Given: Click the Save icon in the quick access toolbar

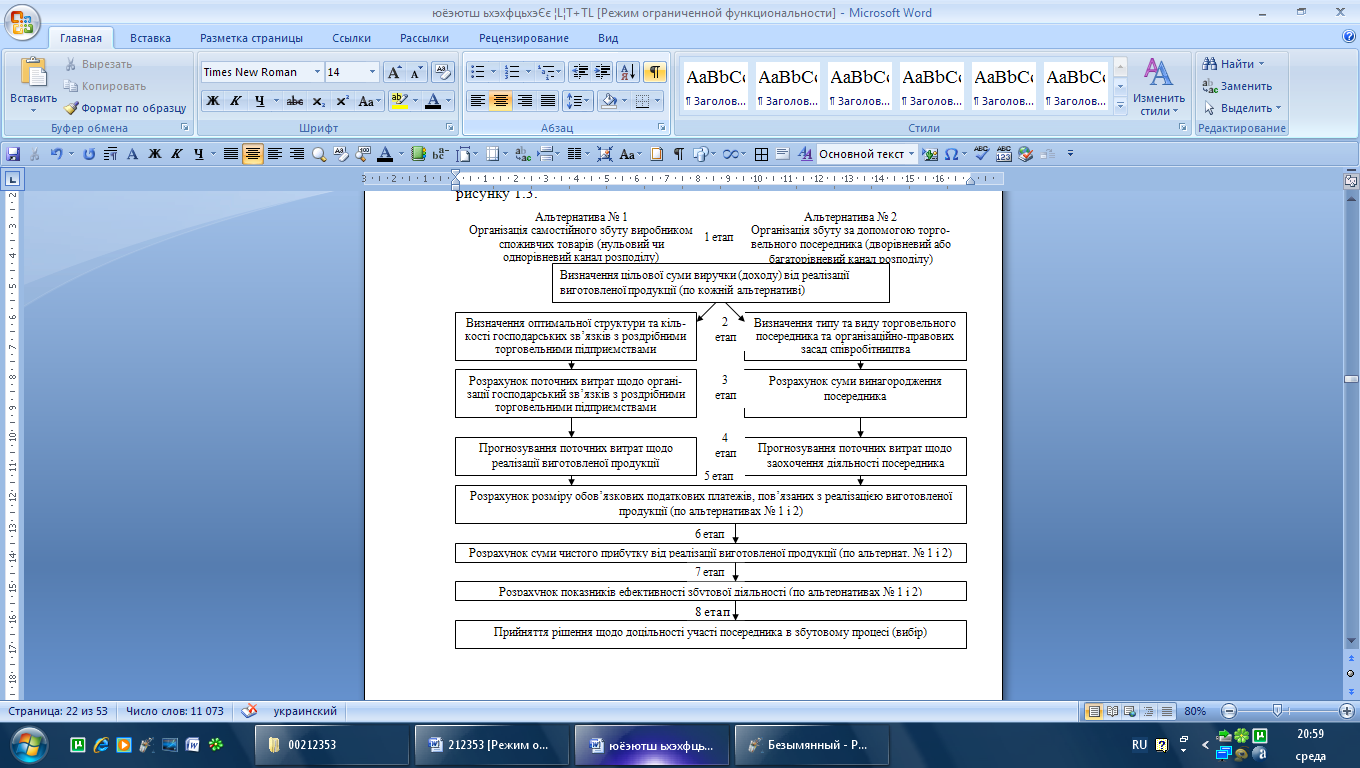Looking at the screenshot, I should point(13,154).
